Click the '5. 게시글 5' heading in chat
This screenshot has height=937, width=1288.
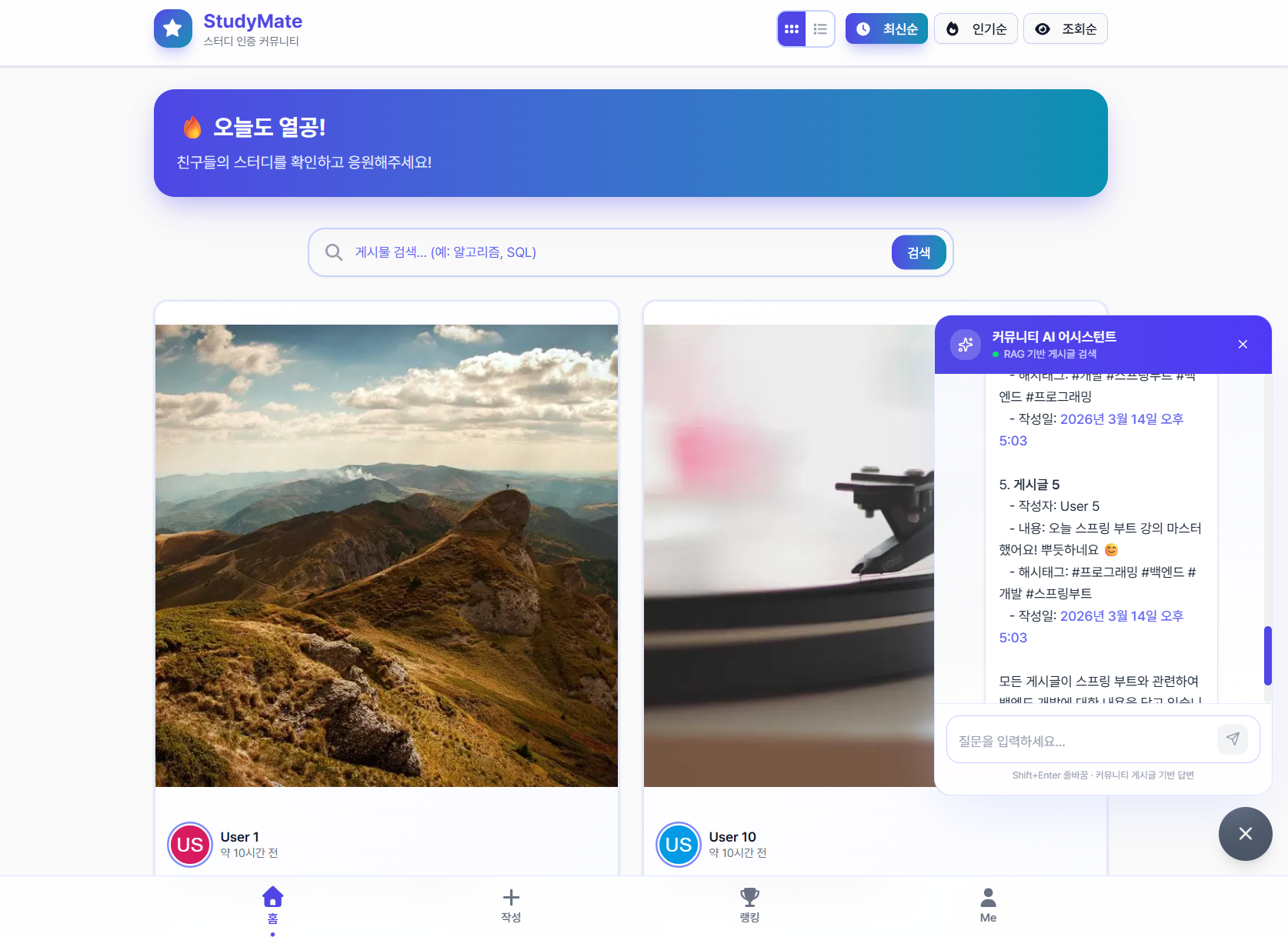[x=1029, y=485]
